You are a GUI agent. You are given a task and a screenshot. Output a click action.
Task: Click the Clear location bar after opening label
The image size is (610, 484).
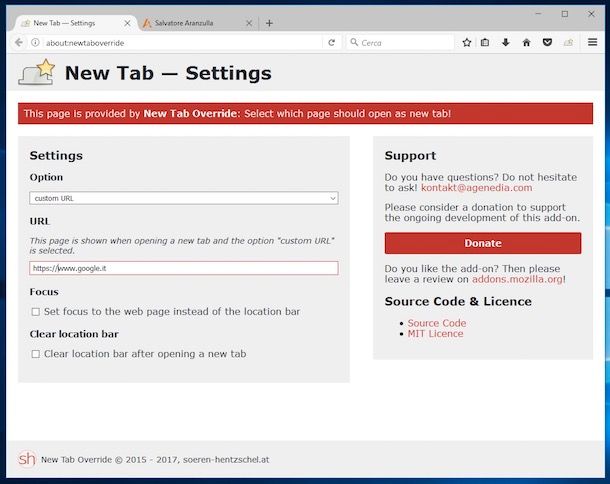[145, 354]
